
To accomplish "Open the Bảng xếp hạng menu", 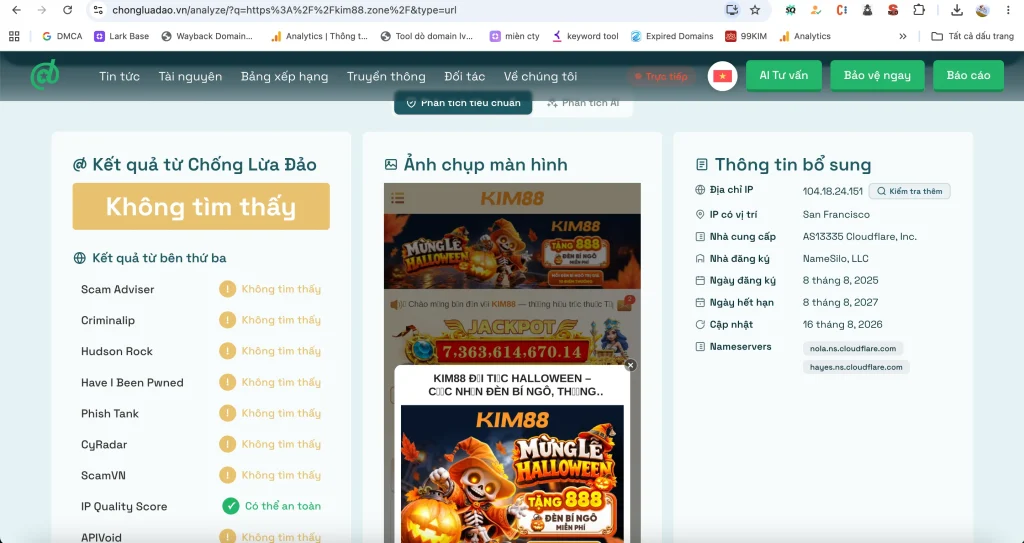I will click(x=284, y=76).
